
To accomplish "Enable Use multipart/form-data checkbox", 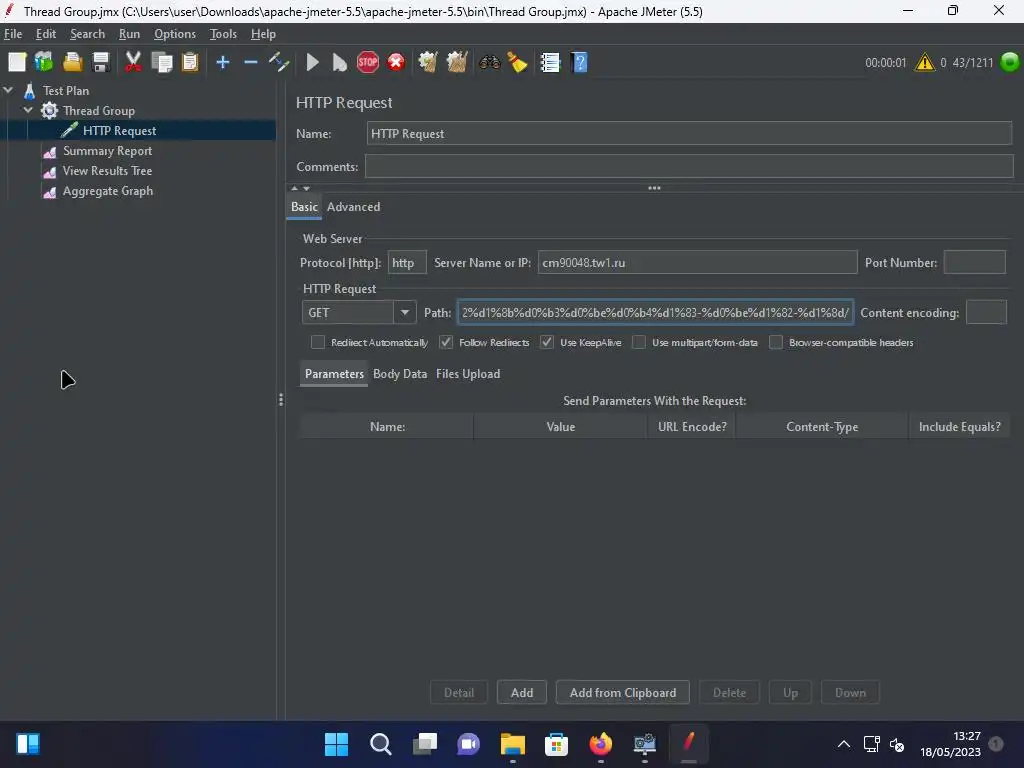I will point(639,342).
